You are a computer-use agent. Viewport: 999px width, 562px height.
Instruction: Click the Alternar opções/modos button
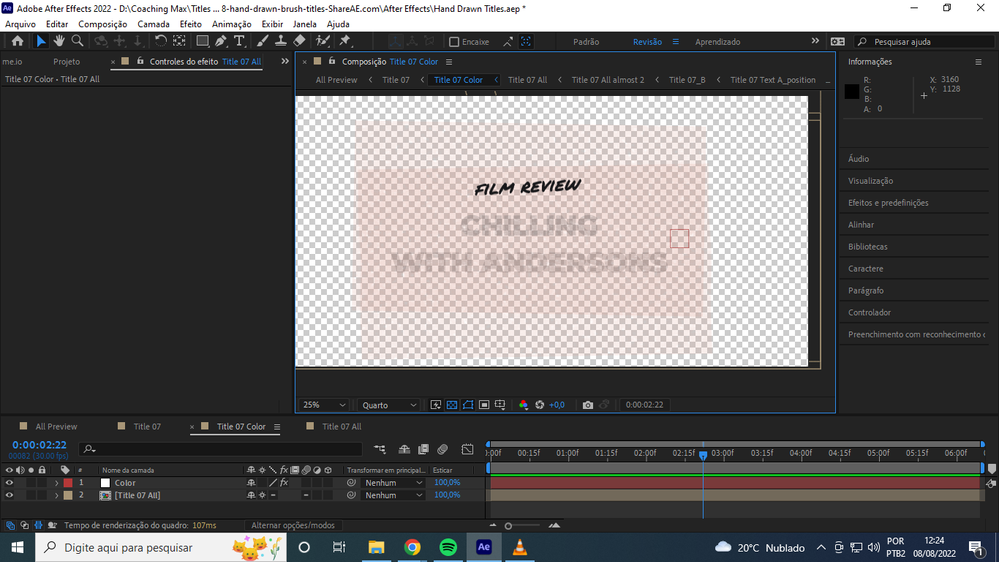click(292, 526)
